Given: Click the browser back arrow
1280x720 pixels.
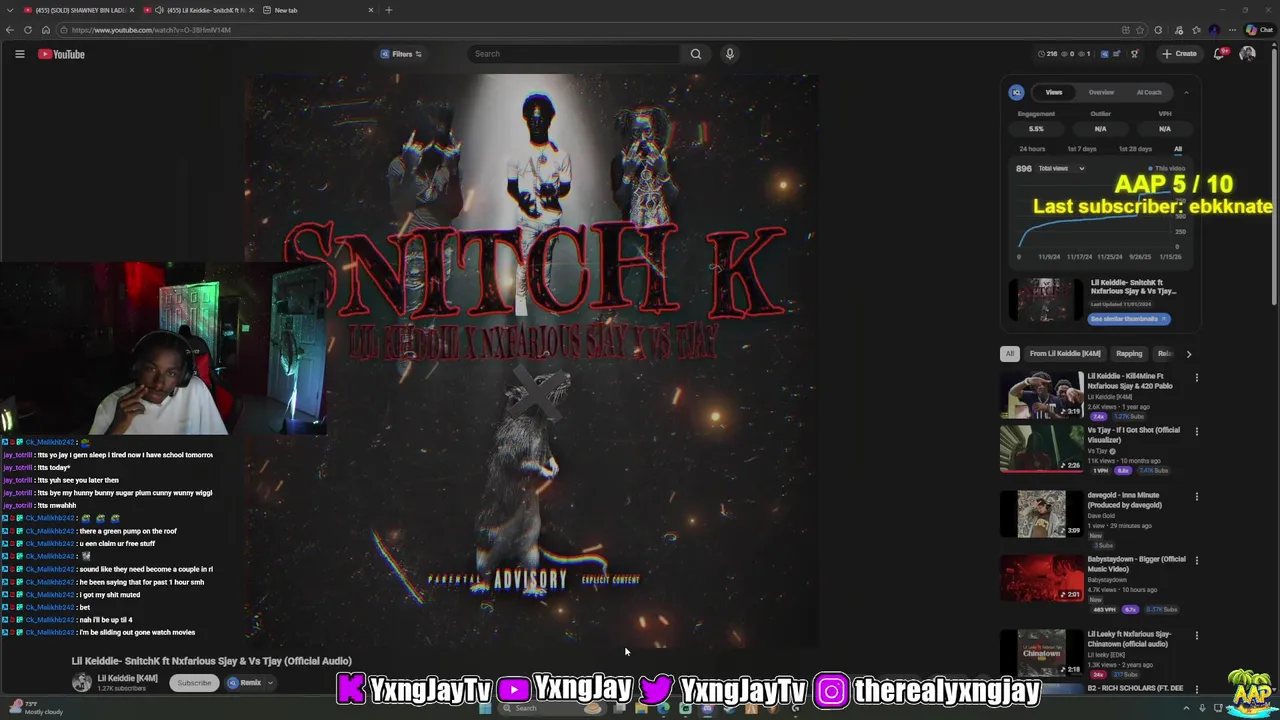Looking at the screenshot, I should click(10, 30).
